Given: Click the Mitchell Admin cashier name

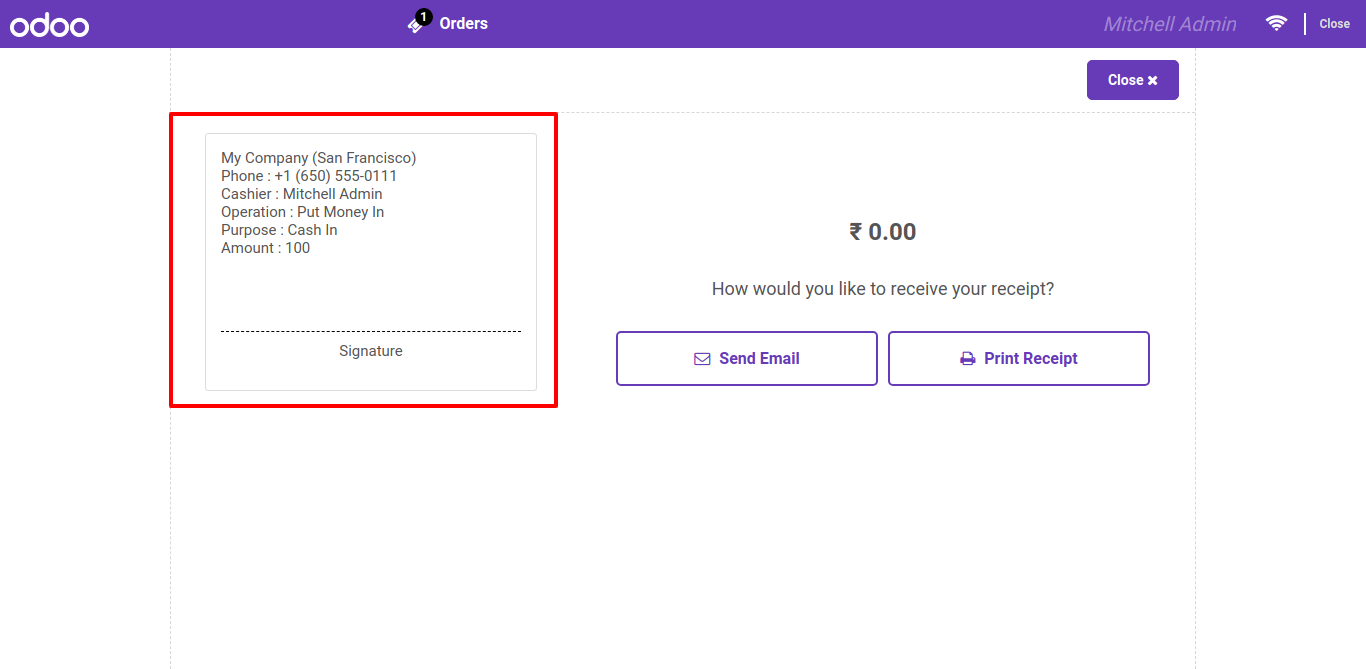Looking at the screenshot, I should tap(1170, 24).
